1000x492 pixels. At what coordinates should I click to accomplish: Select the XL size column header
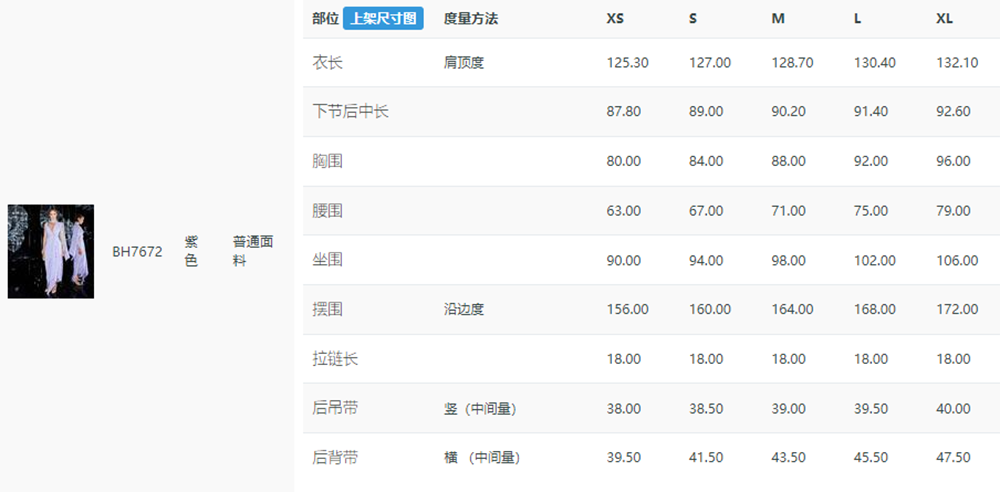click(945, 19)
